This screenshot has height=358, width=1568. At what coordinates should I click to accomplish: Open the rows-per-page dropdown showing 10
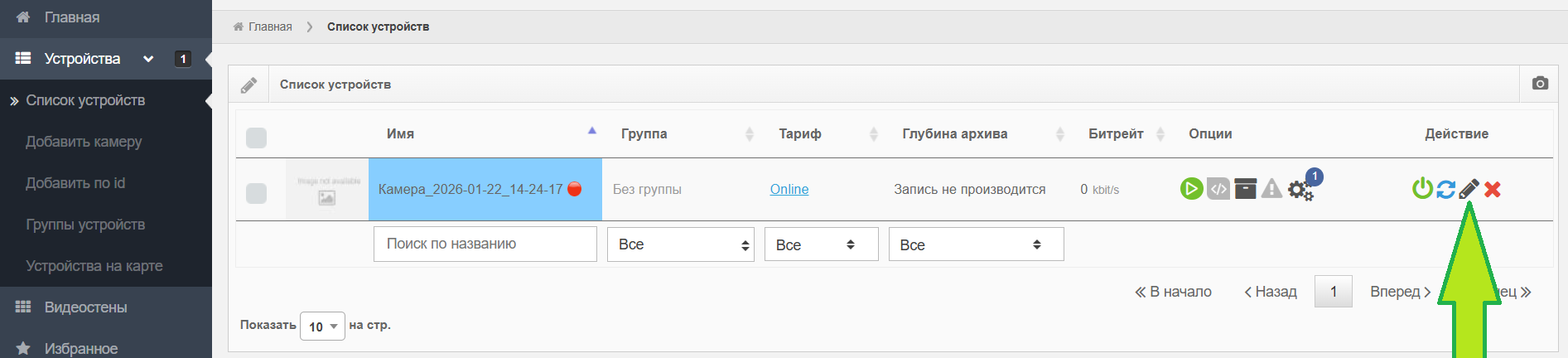click(322, 327)
